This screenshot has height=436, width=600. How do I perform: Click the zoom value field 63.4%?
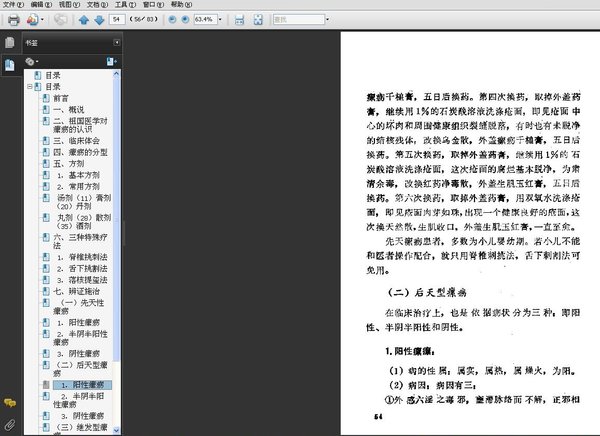[205, 19]
